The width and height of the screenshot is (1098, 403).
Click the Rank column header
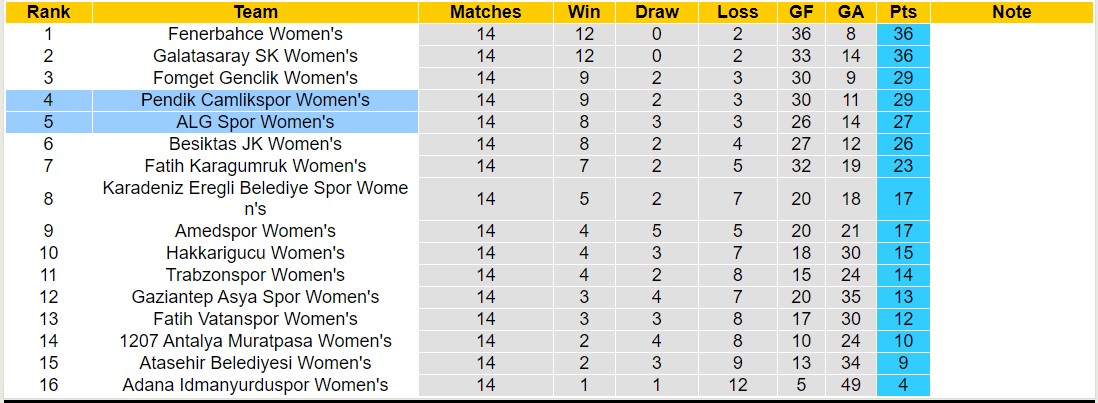pyautogui.click(x=47, y=12)
